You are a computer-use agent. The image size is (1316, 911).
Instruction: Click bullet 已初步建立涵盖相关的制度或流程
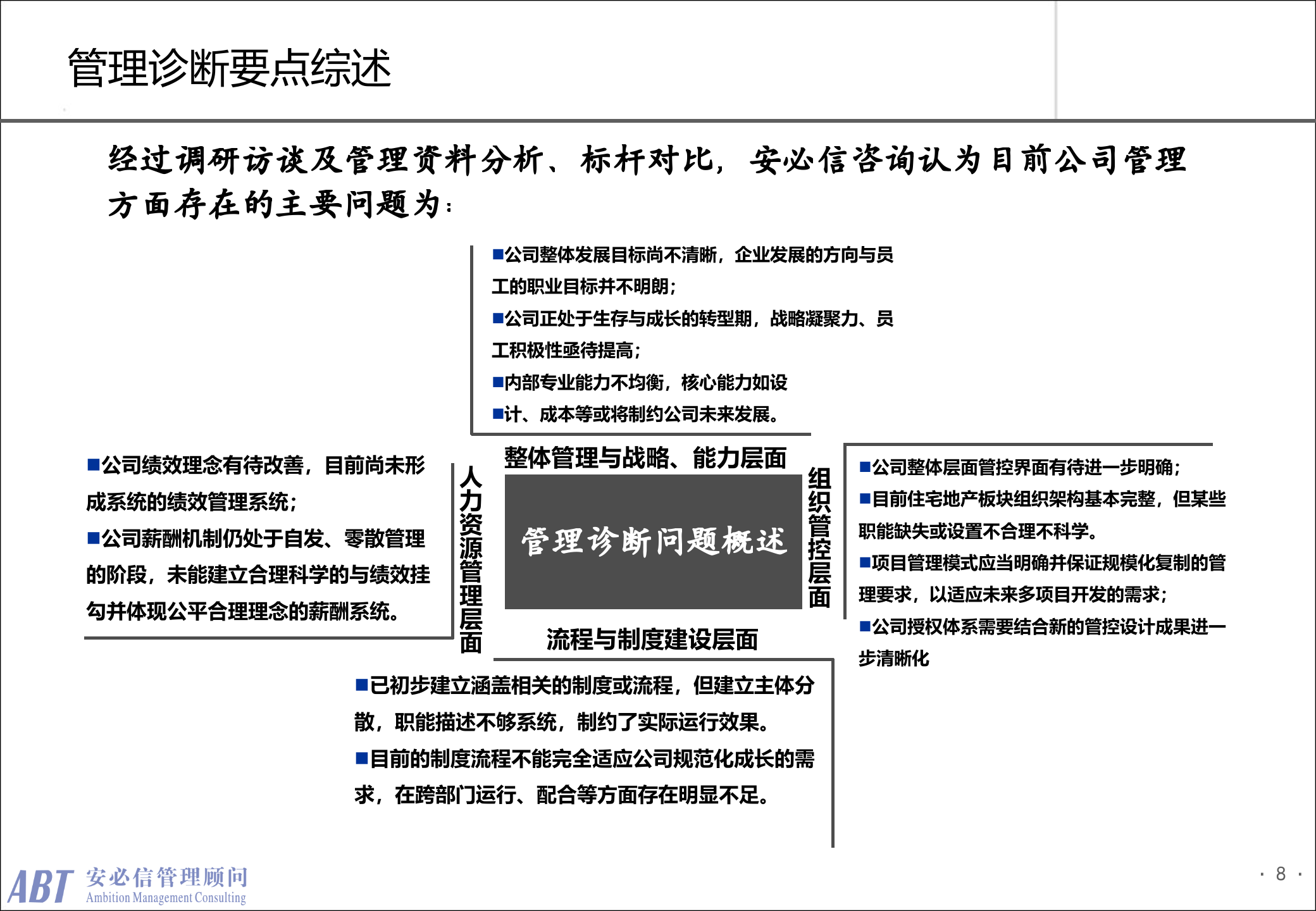[588, 686]
